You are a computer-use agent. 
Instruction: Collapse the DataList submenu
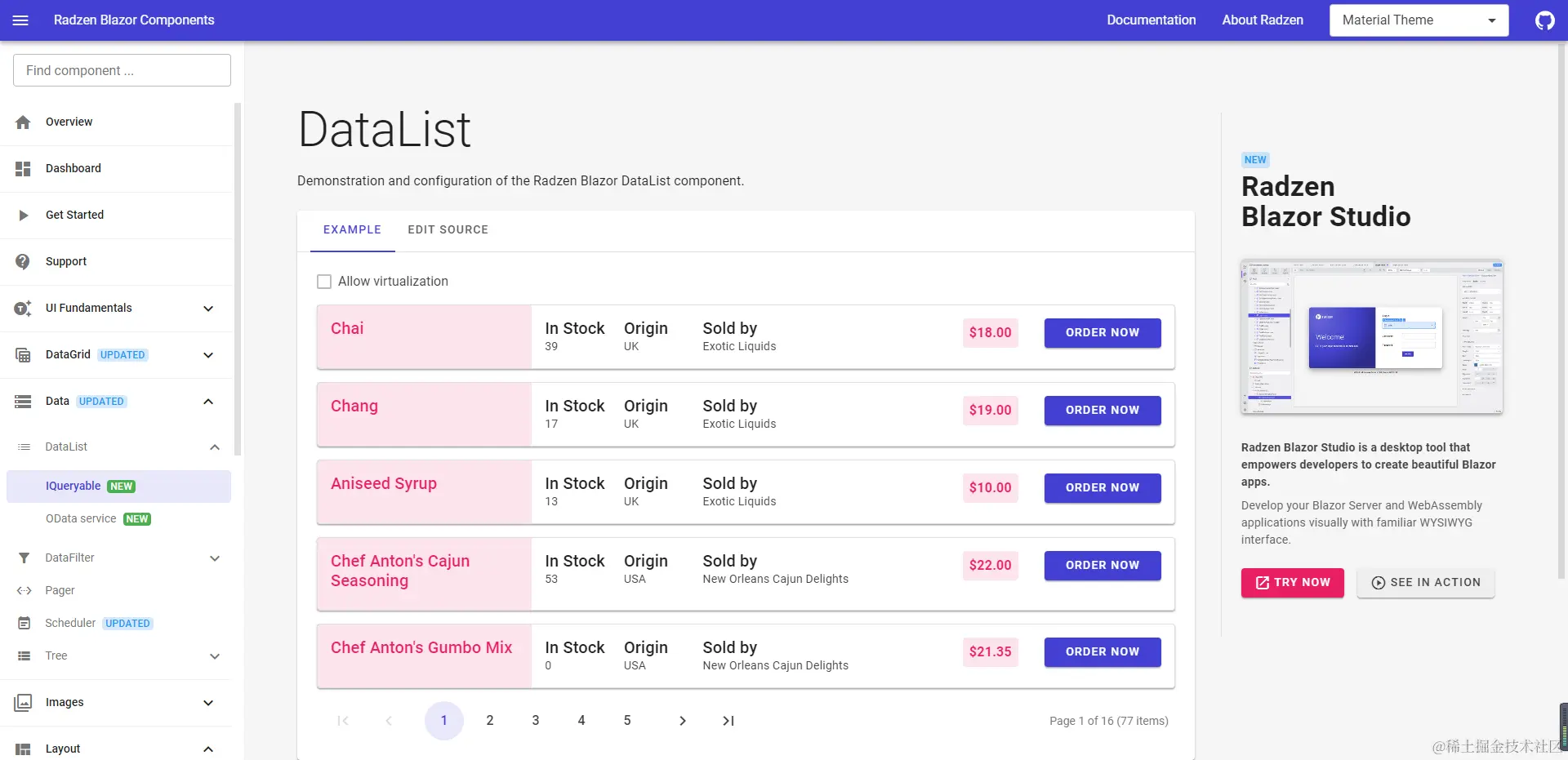pos(215,447)
